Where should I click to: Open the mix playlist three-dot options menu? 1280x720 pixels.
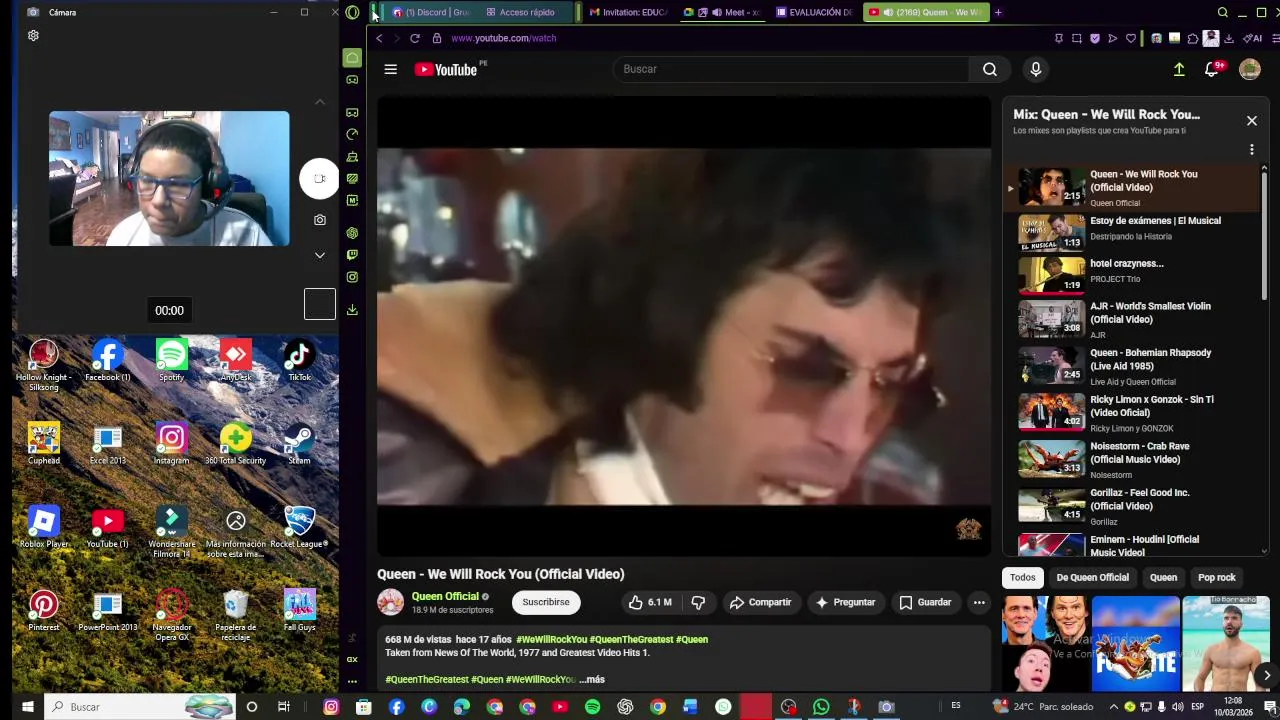(1251, 150)
